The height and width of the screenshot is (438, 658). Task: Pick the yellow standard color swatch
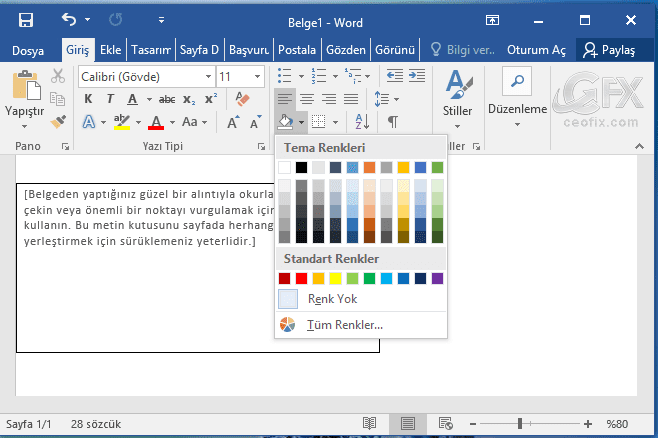[335, 278]
